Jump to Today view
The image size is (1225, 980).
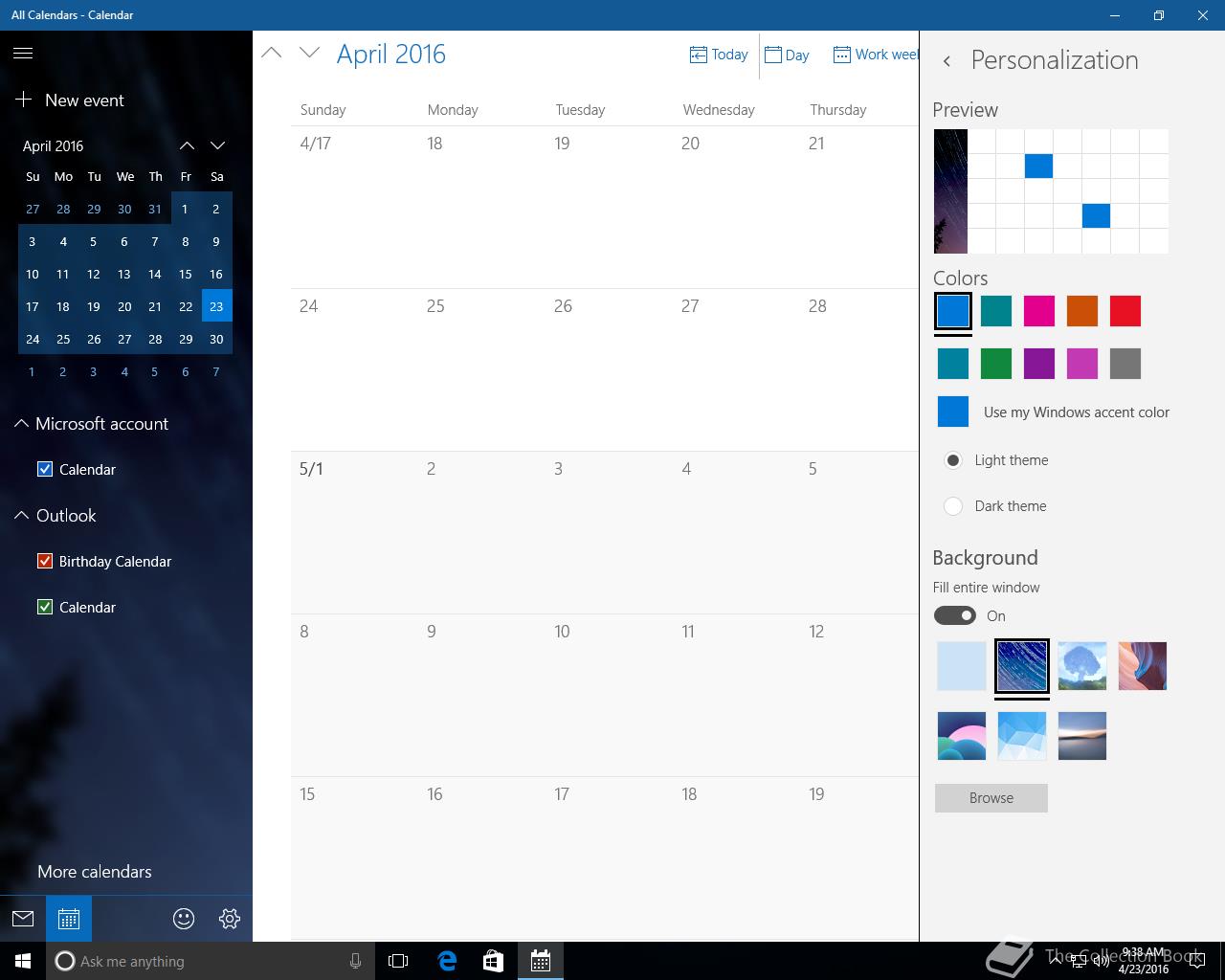click(719, 55)
